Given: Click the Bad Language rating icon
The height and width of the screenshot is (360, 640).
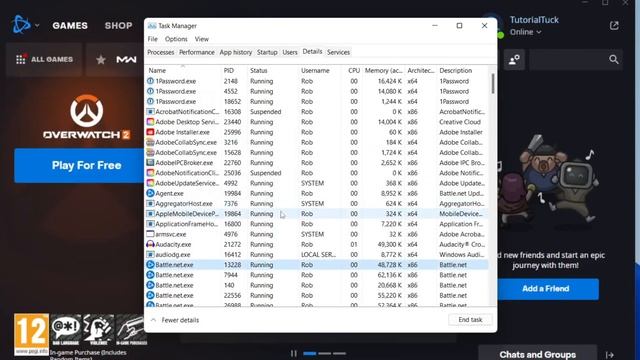Looking at the screenshot, I should tap(66, 330).
